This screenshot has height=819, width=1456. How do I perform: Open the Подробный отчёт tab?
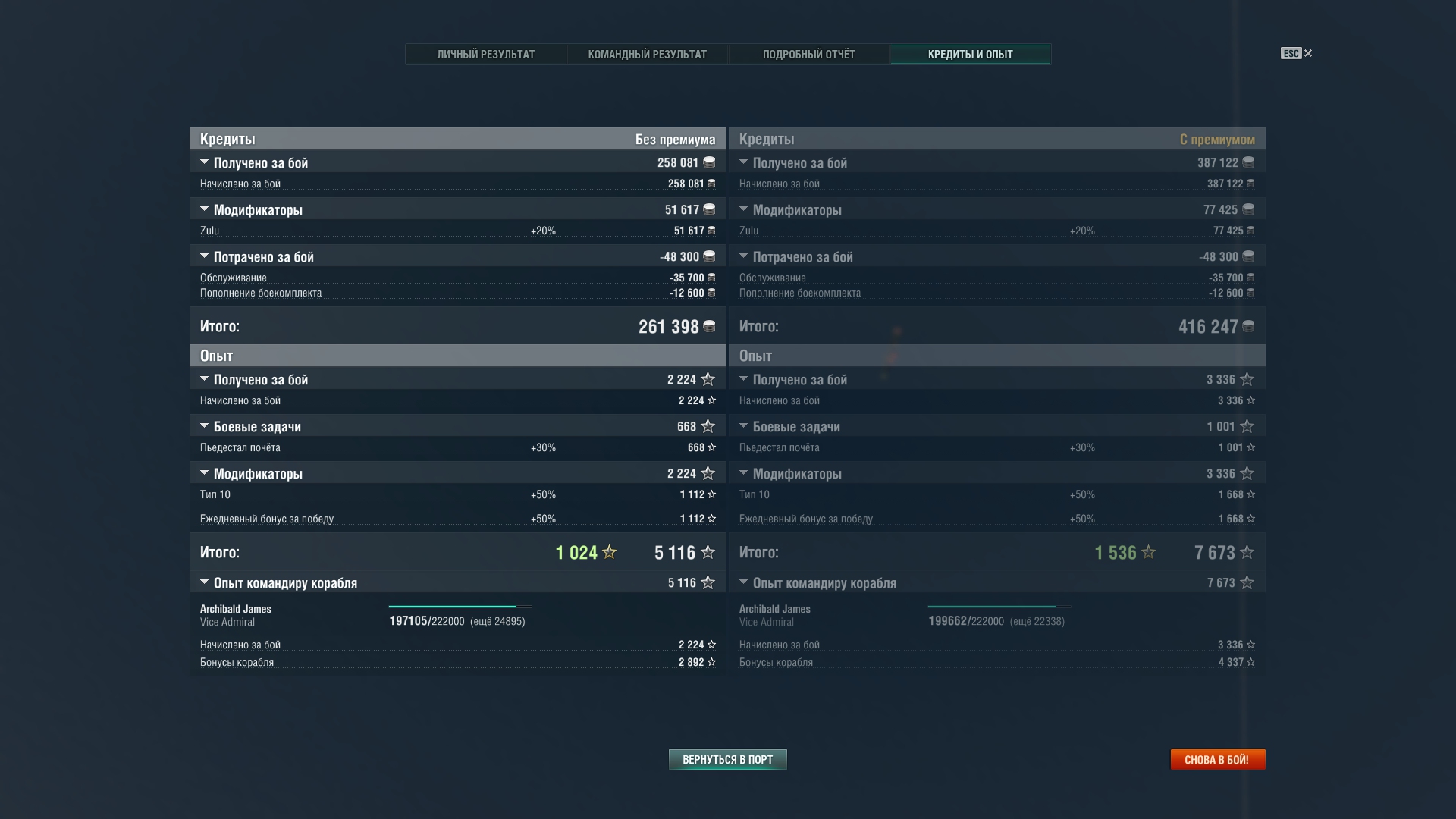[808, 55]
